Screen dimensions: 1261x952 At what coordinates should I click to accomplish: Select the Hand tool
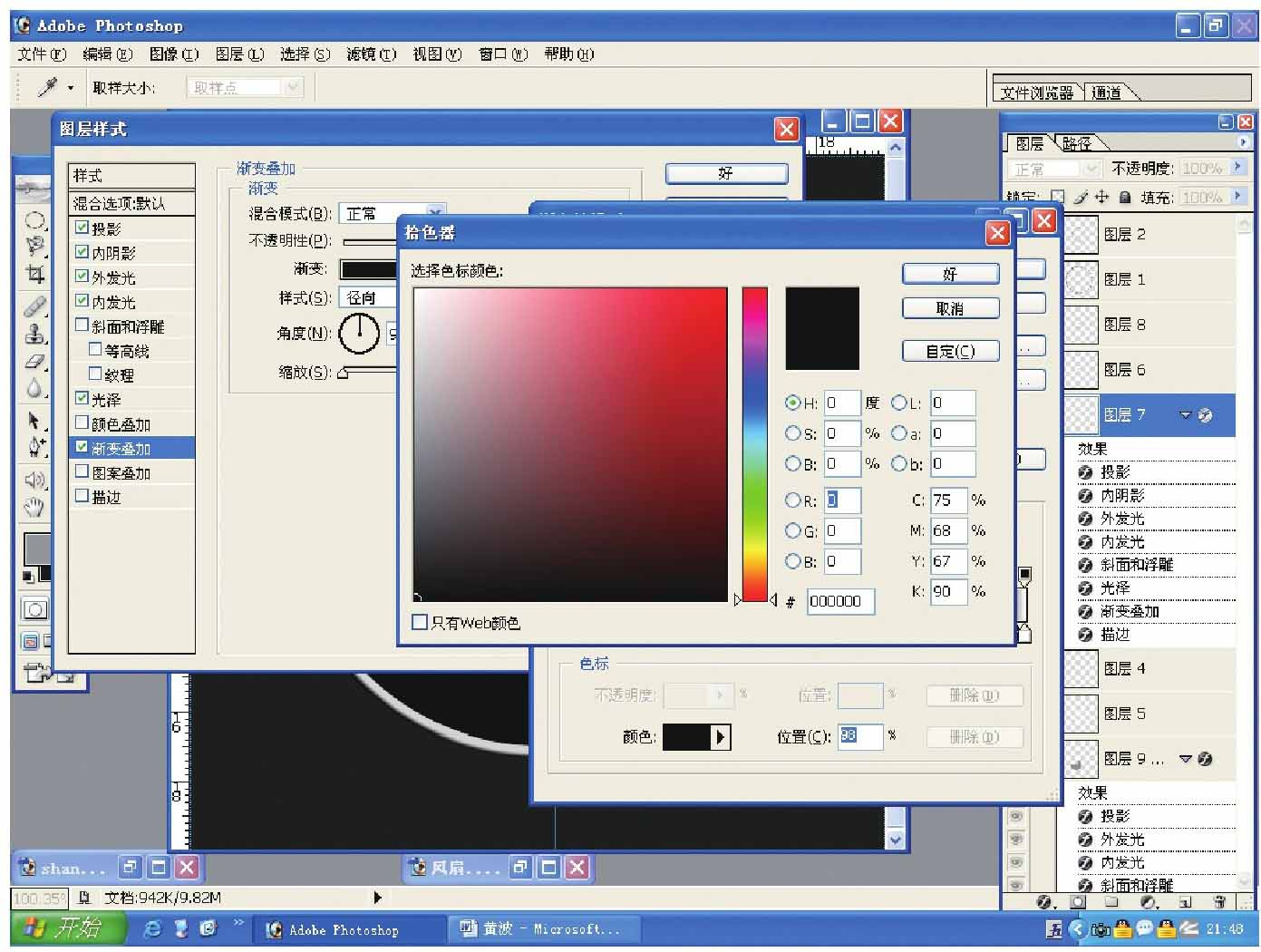coord(34,507)
